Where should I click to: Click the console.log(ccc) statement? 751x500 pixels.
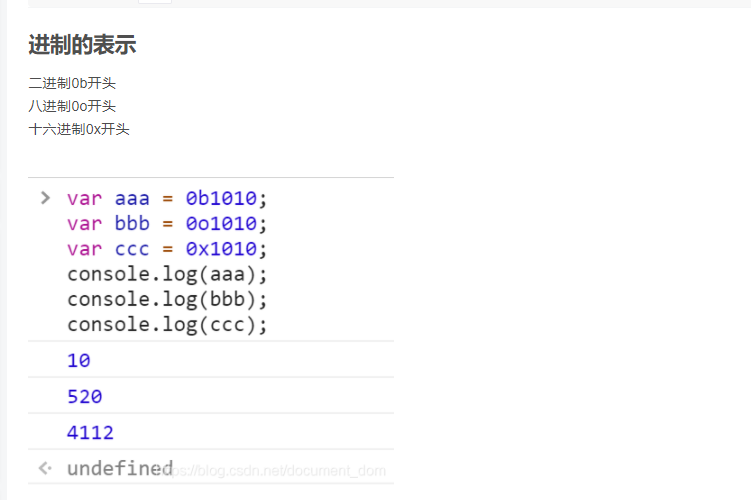(x=167, y=324)
